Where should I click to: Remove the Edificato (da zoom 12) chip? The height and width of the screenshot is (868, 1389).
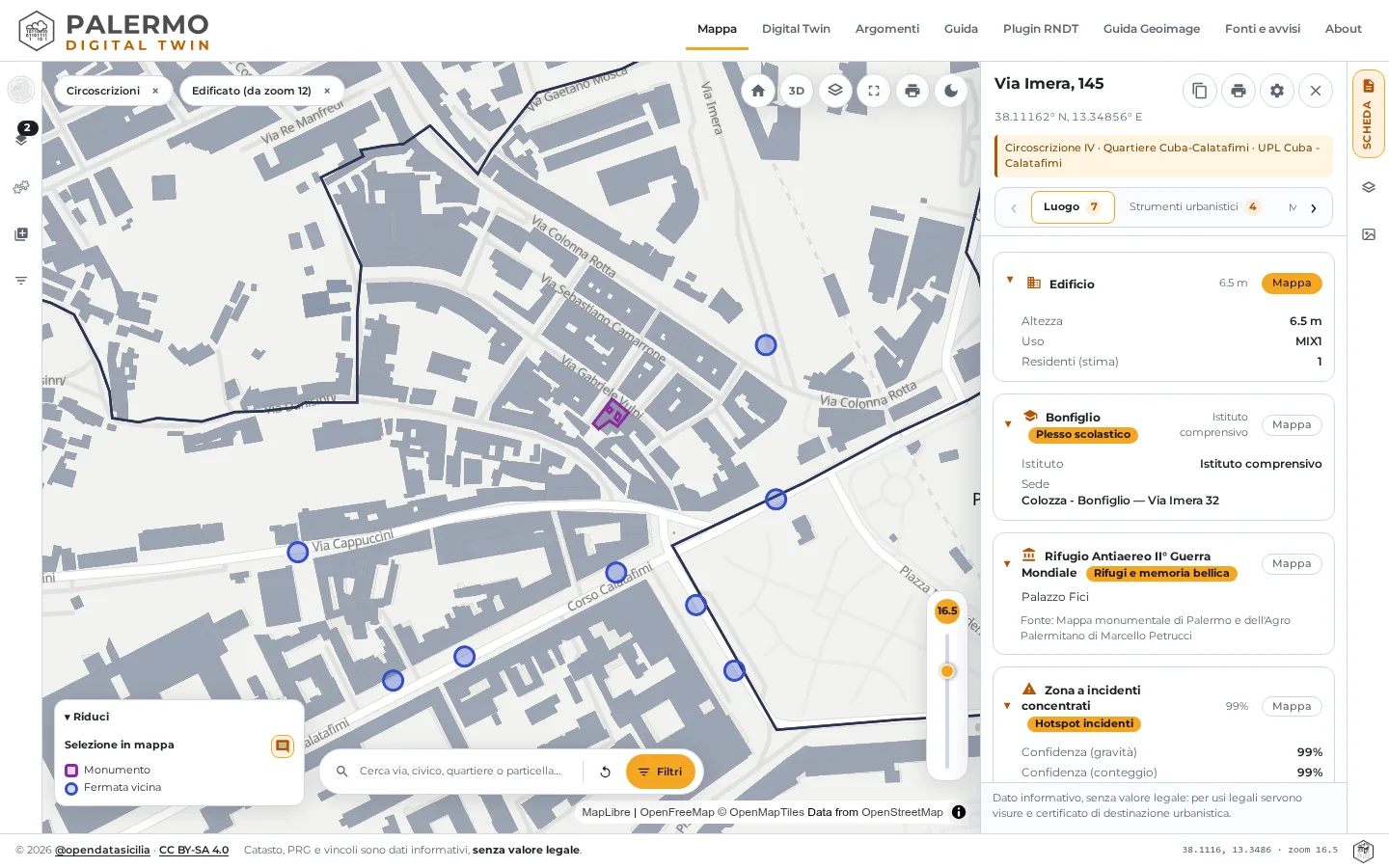[327, 91]
